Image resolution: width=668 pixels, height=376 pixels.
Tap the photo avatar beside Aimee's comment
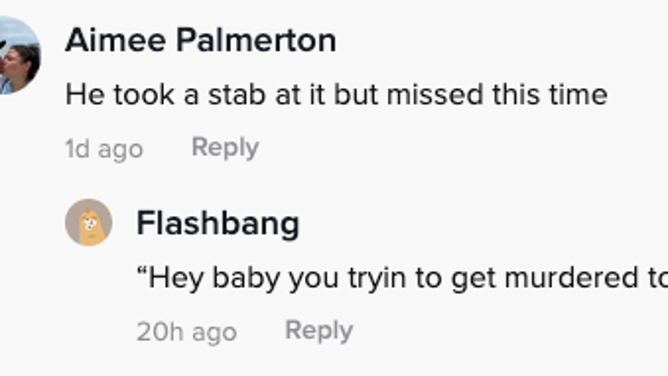(x=20, y=55)
